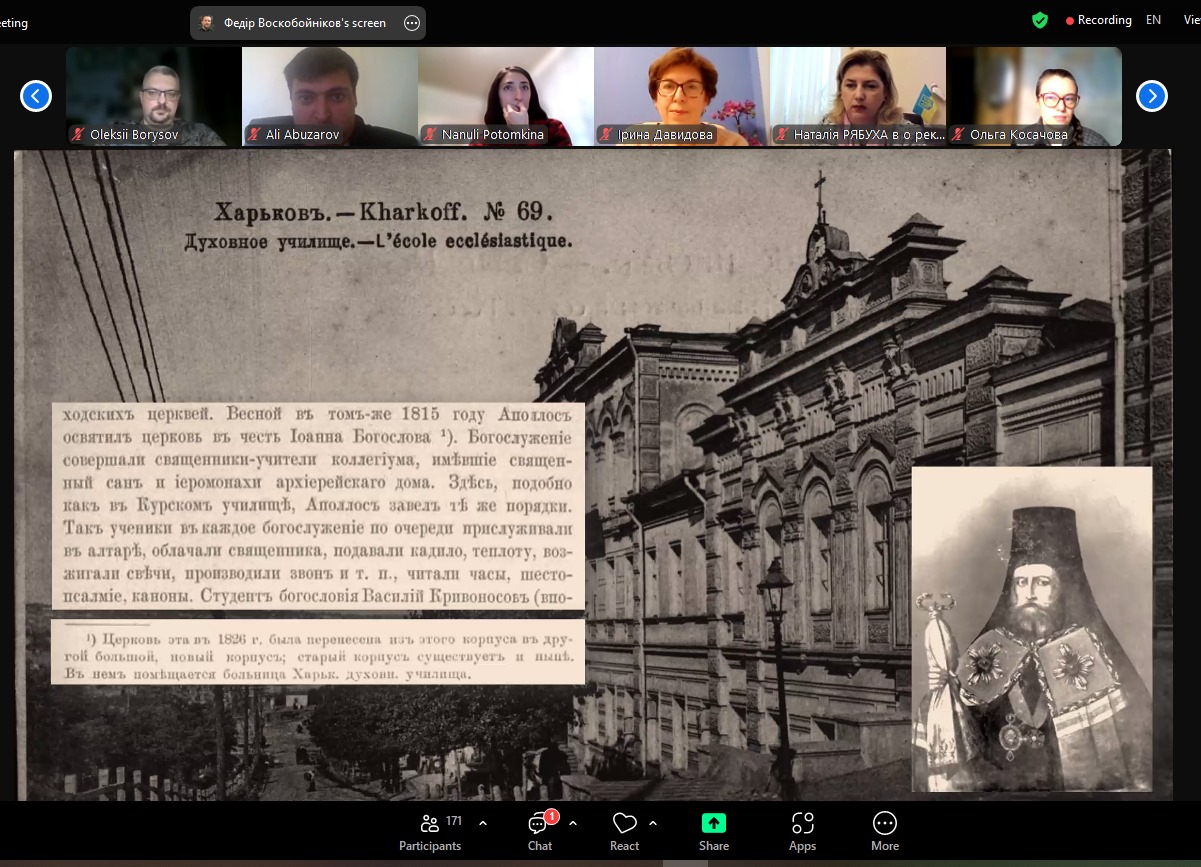
Task: Select Nanuli Potomkina's video thumbnail
Action: click(505, 96)
